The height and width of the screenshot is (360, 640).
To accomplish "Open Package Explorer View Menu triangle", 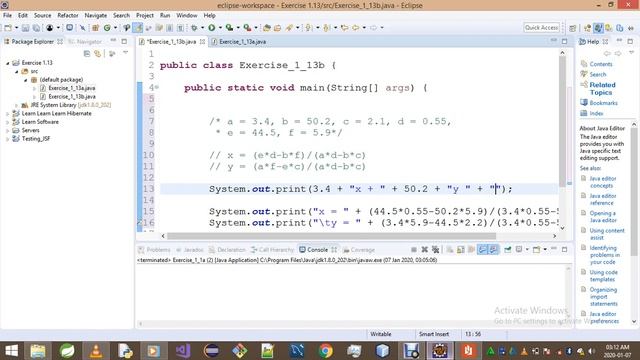I will (x=125, y=53).
